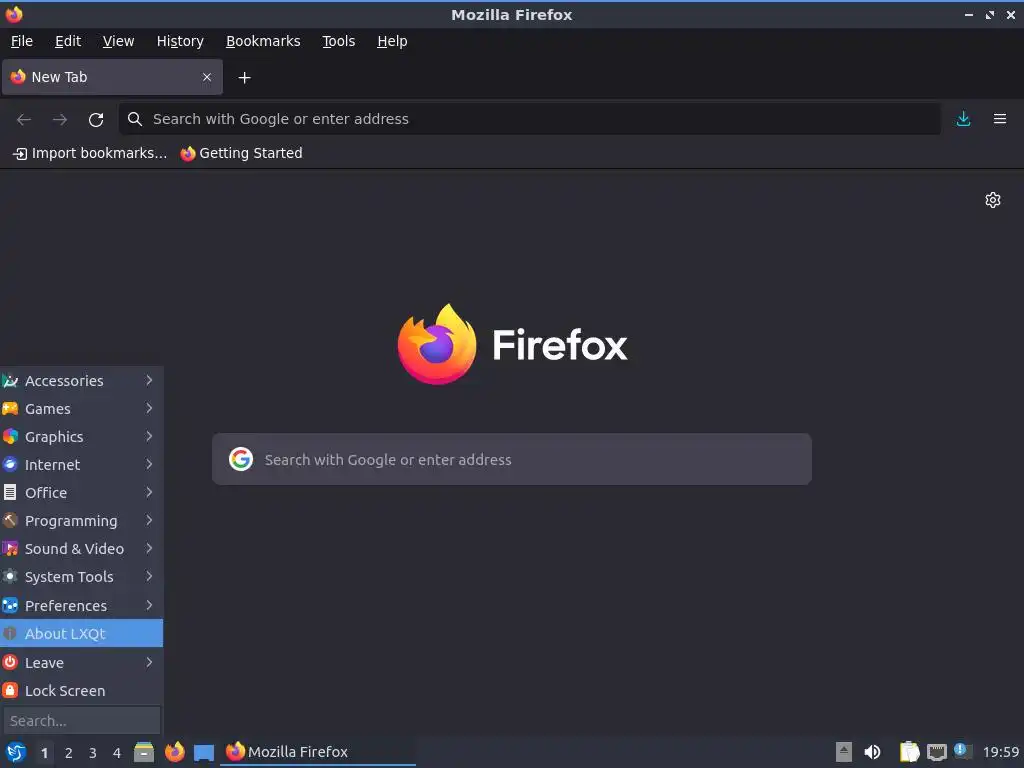The image size is (1024, 768).
Task: Expand the Office submenu arrow
Action: [x=150, y=492]
